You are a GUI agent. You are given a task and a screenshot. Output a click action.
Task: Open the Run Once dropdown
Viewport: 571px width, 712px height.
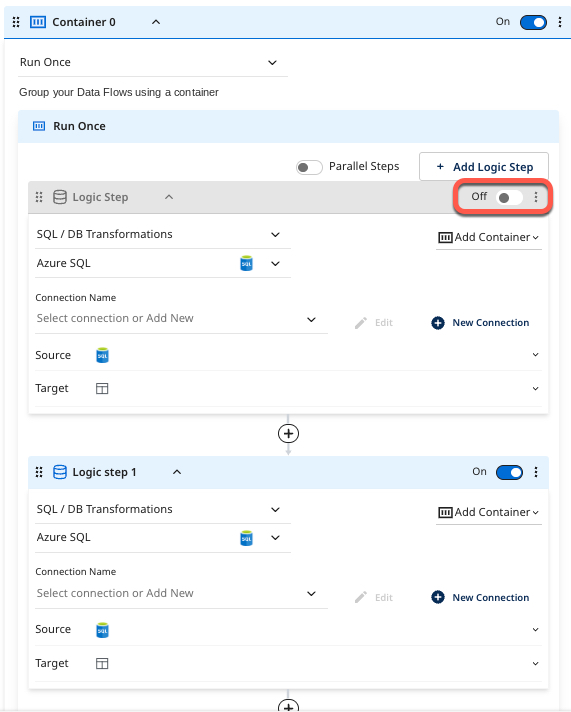click(153, 63)
